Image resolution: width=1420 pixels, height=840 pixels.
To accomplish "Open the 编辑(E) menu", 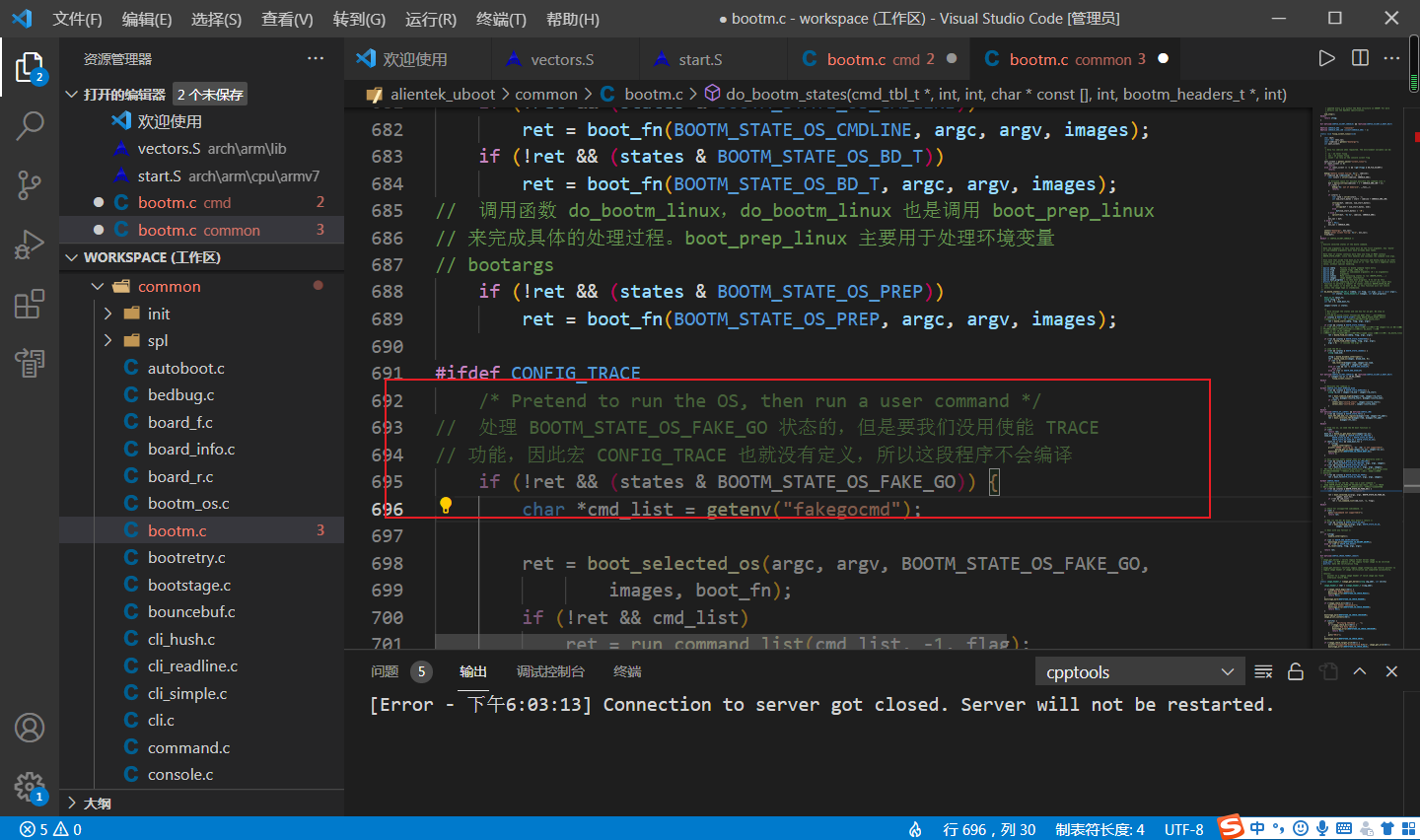I will tap(146, 19).
